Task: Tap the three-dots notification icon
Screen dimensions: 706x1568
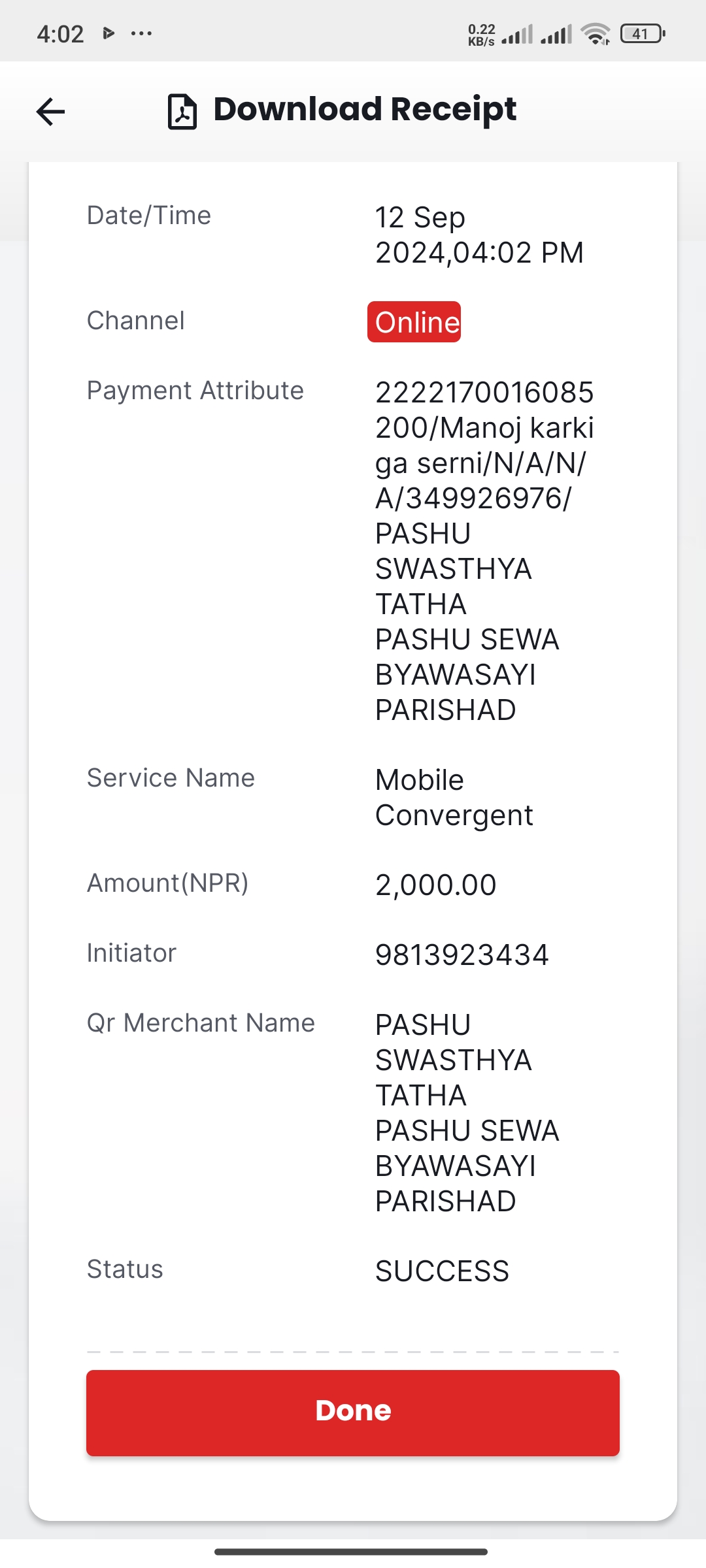Action: tap(141, 33)
